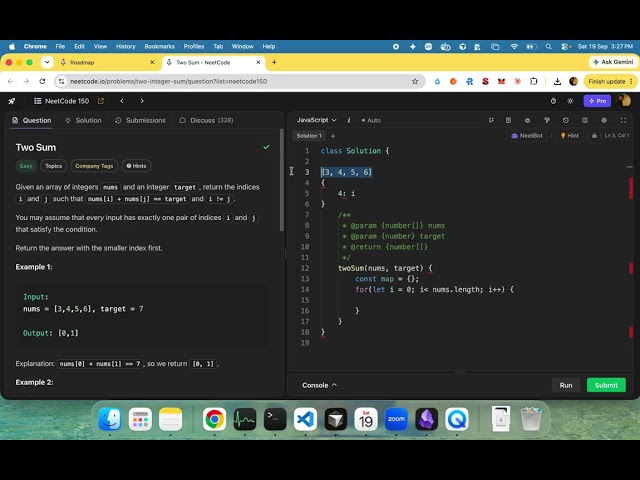The width and height of the screenshot is (640, 480).
Task: Click the Run button
Action: (x=566, y=385)
